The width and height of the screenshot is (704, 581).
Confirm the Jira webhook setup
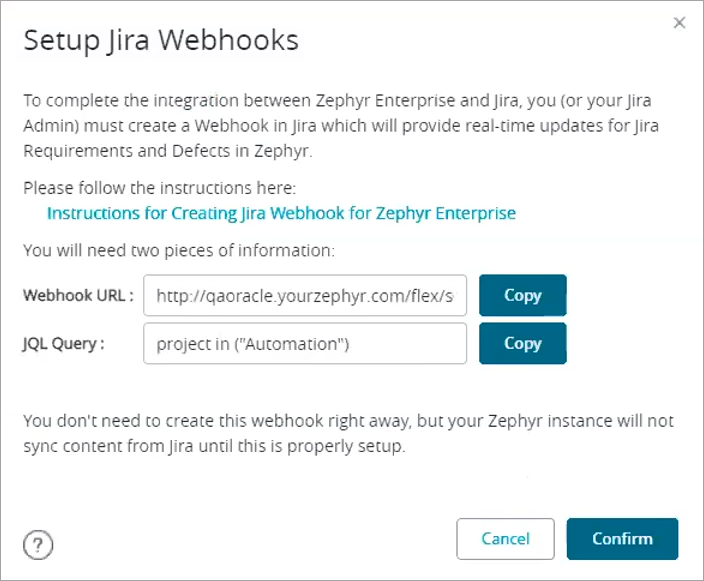click(x=622, y=538)
